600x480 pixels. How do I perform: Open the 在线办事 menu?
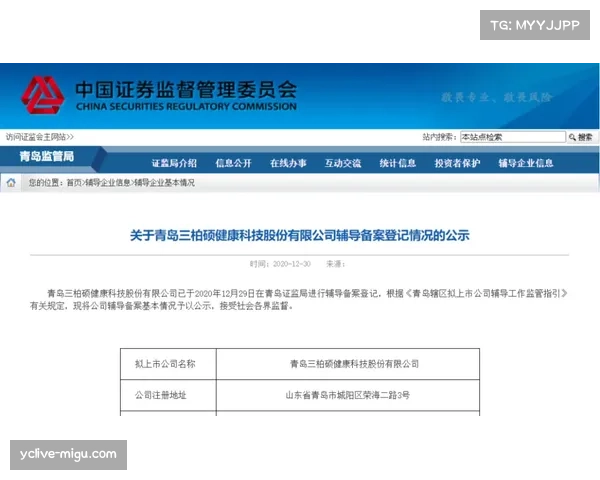(288, 163)
